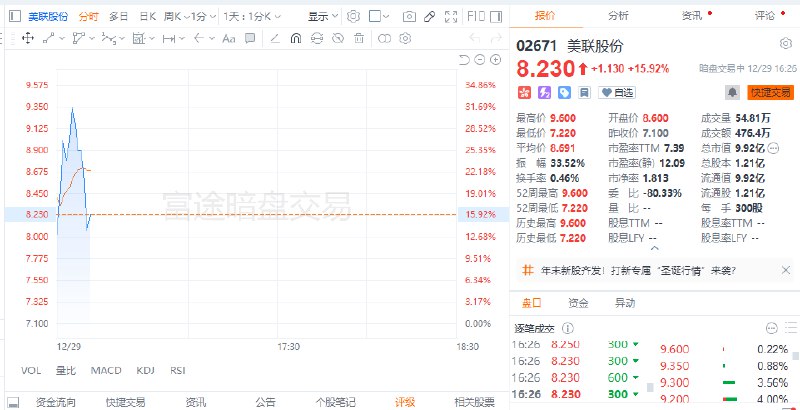Take a chart screenshot with camera icon
This screenshot has width=800, height=410.
[x=409, y=17]
